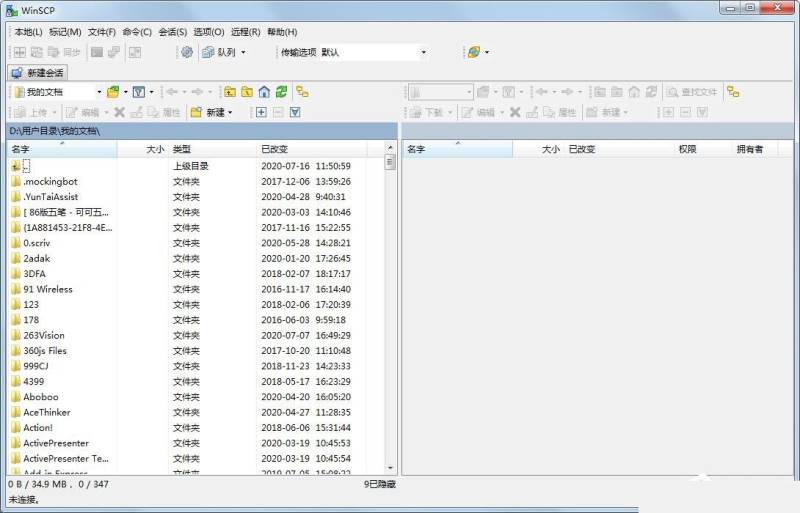Viewport: 800px width, 513px height.
Task: Open the 命令(C) menu
Action: coord(137,32)
